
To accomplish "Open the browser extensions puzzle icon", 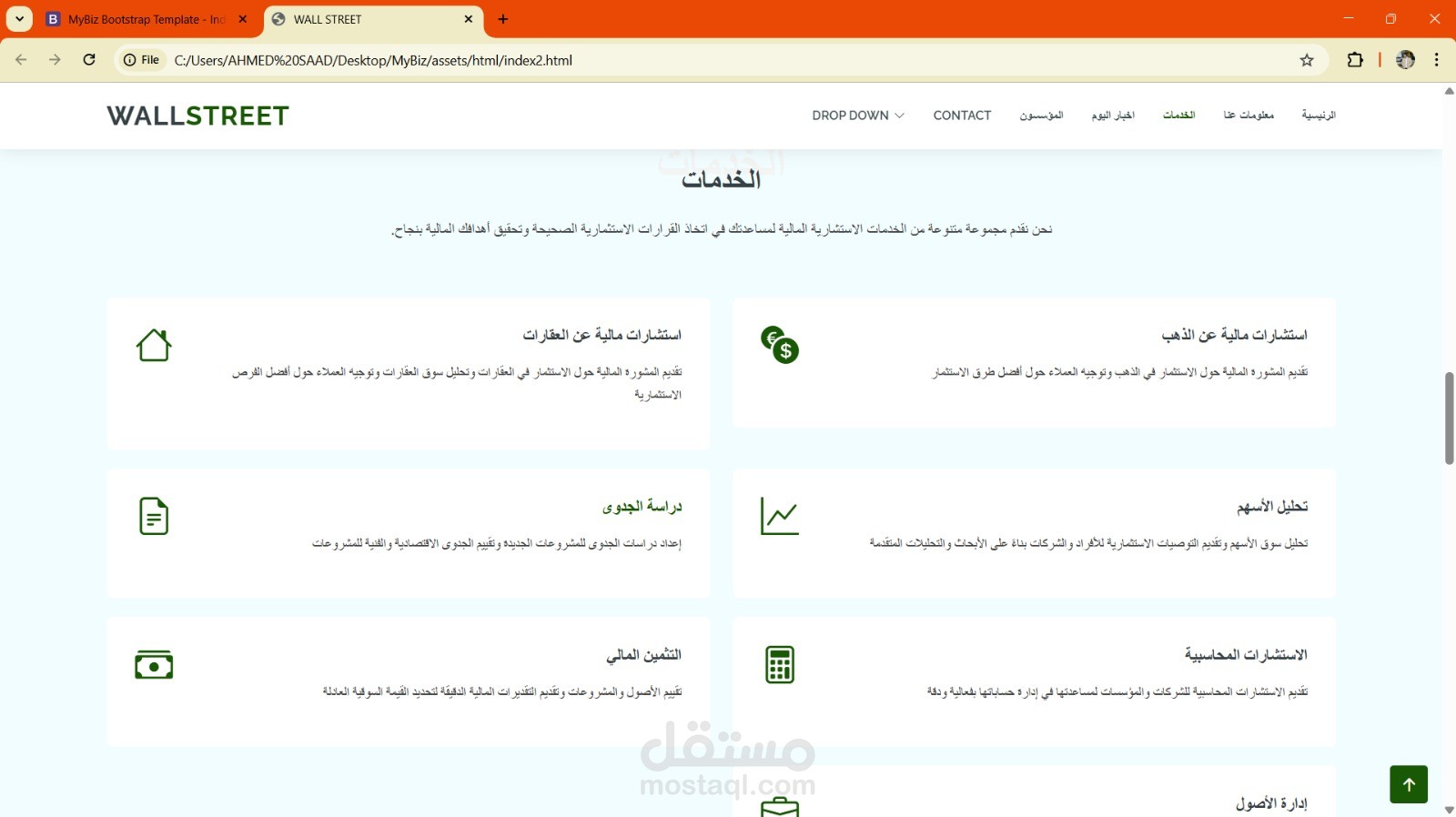I will (1355, 60).
